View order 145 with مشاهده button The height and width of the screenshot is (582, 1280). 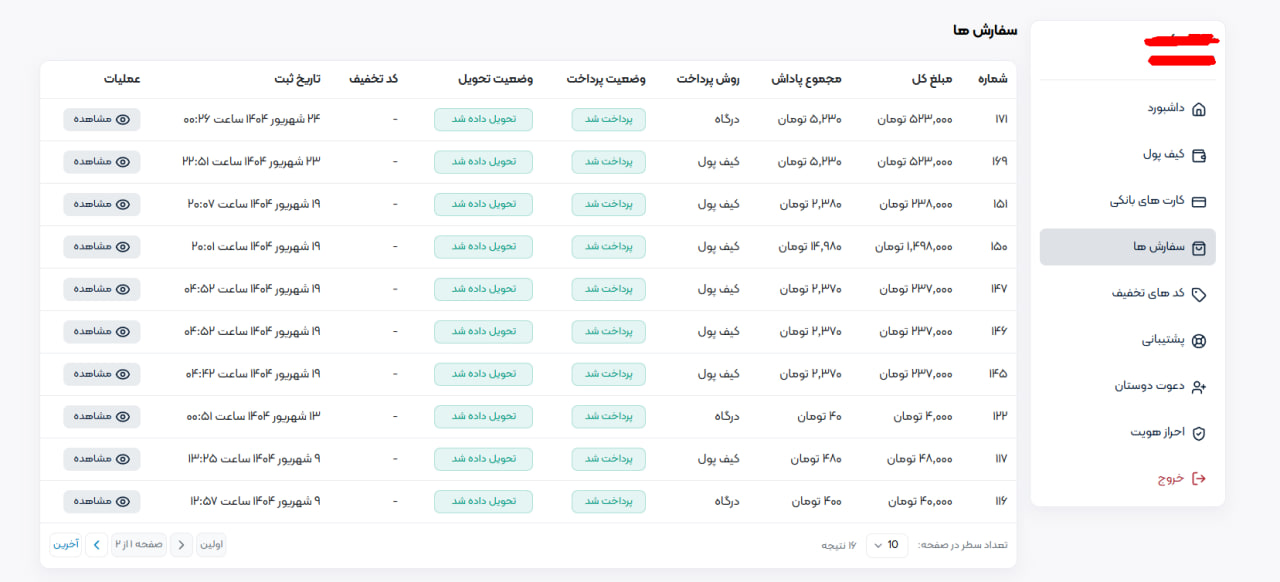(102, 374)
